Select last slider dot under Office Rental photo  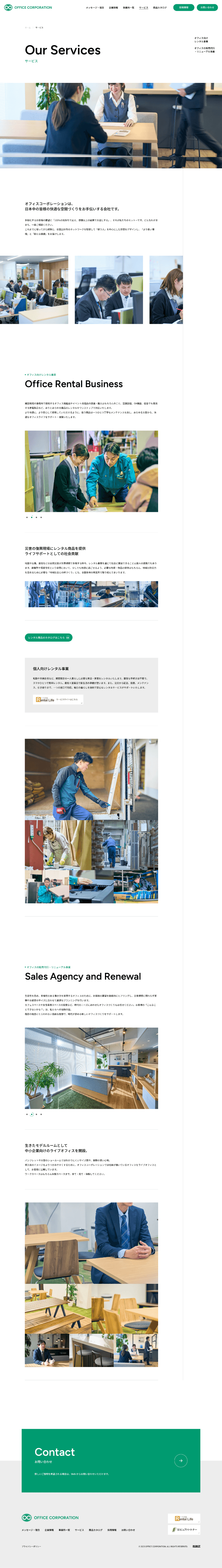[41, 517]
